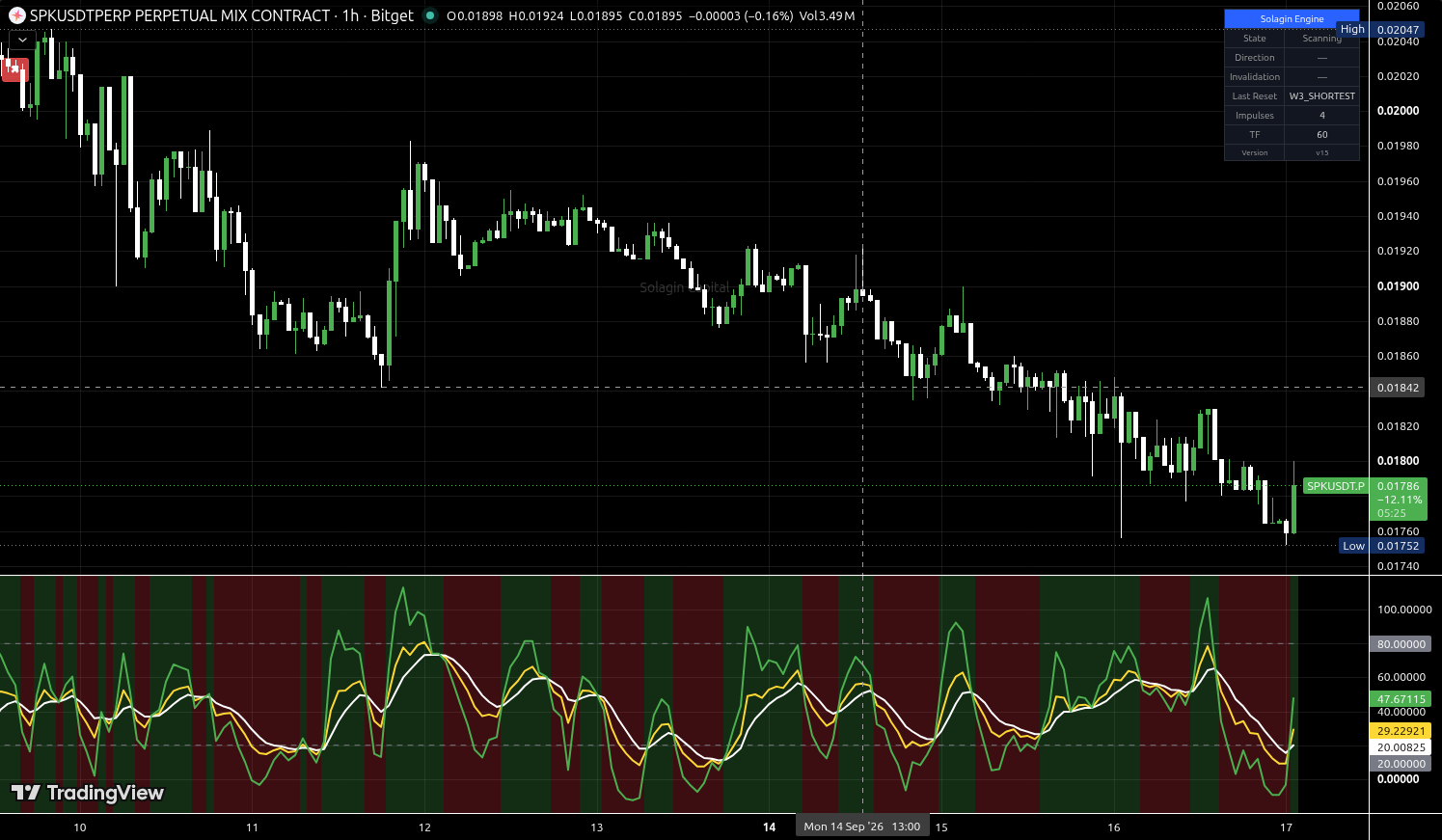Click the Scanning value cell
The image size is (1442, 840).
[1321, 39]
